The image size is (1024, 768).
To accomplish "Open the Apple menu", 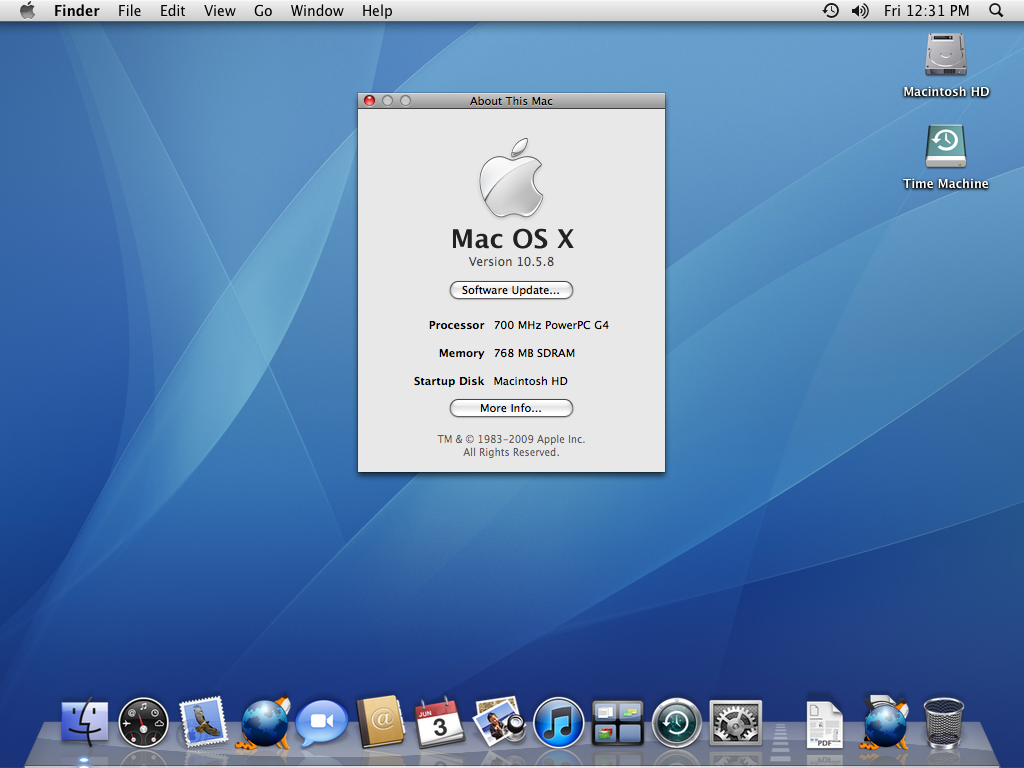I will pyautogui.click(x=27, y=10).
